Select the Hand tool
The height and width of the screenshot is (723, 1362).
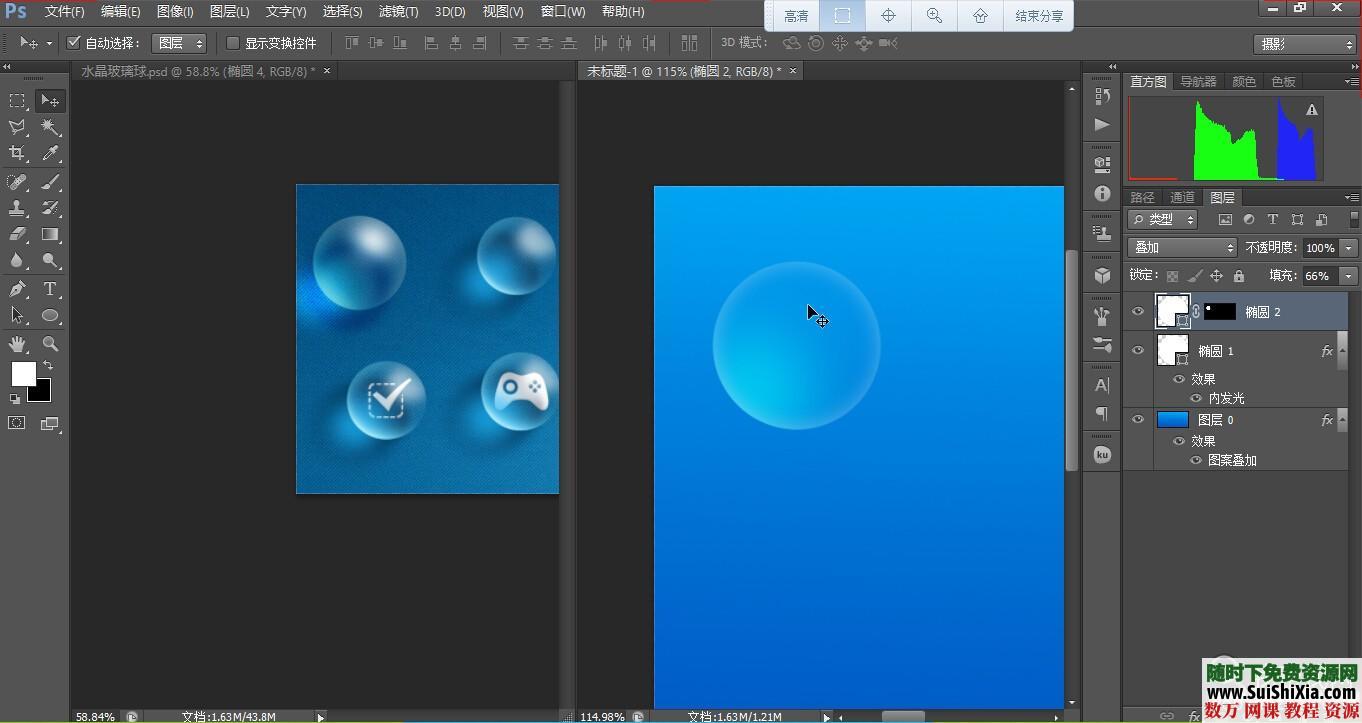pyautogui.click(x=17, y=343)
